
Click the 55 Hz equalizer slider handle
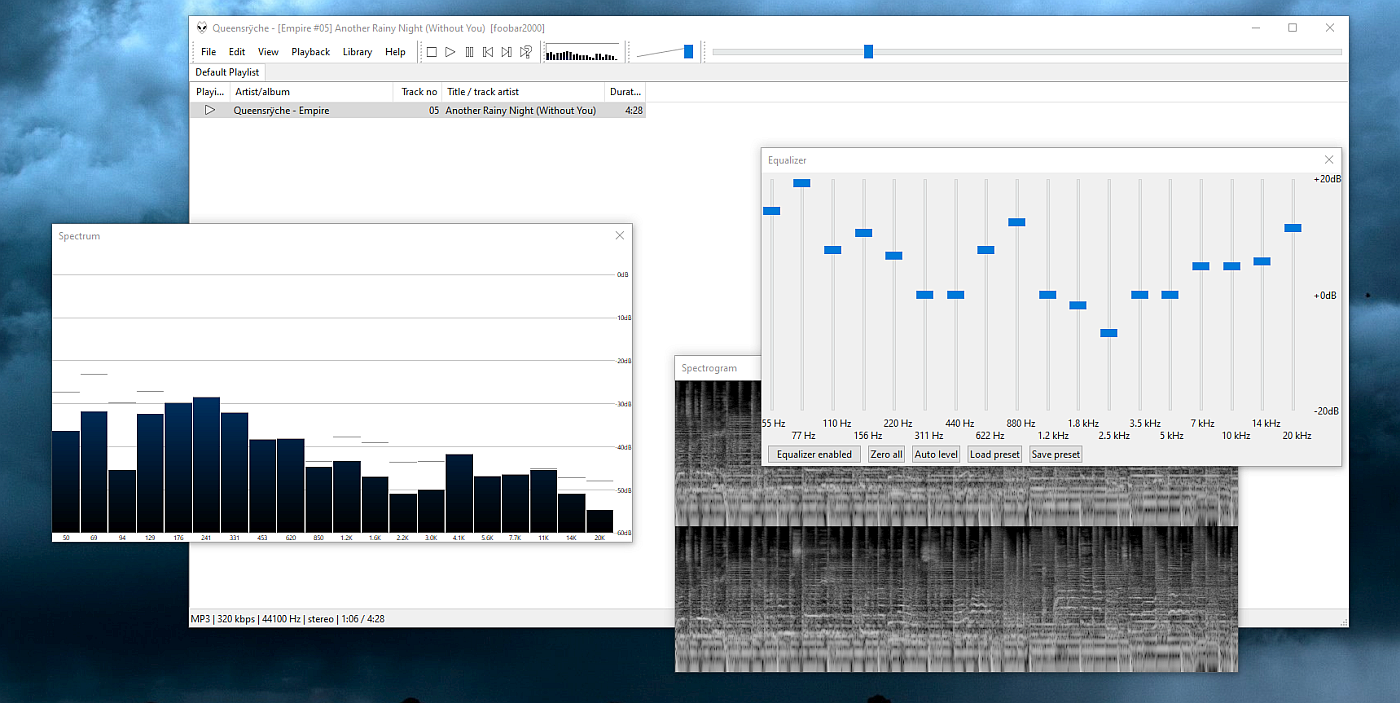[771, 211]
